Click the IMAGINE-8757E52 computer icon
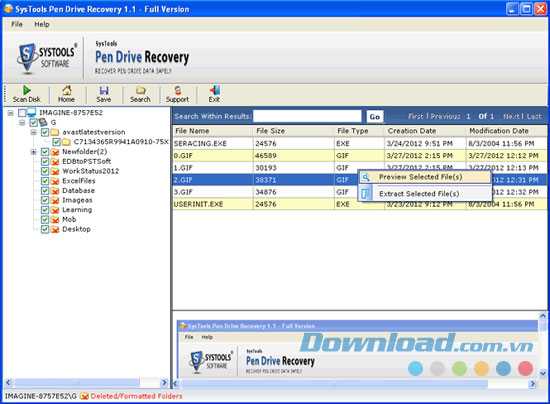The height and width of the screenshot is (404, 550). tap(32, 113)
